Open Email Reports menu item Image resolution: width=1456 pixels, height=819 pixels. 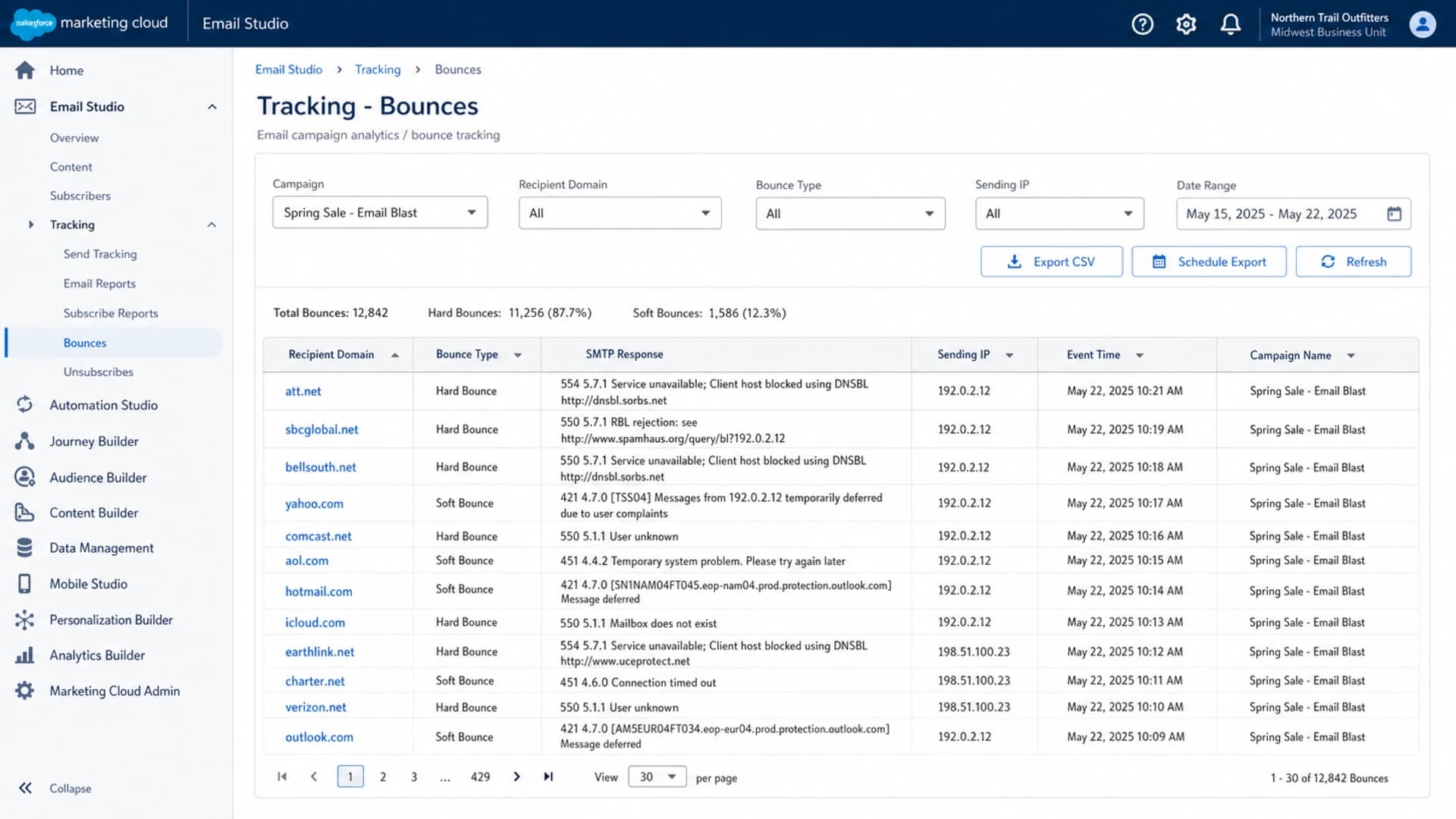99,284
